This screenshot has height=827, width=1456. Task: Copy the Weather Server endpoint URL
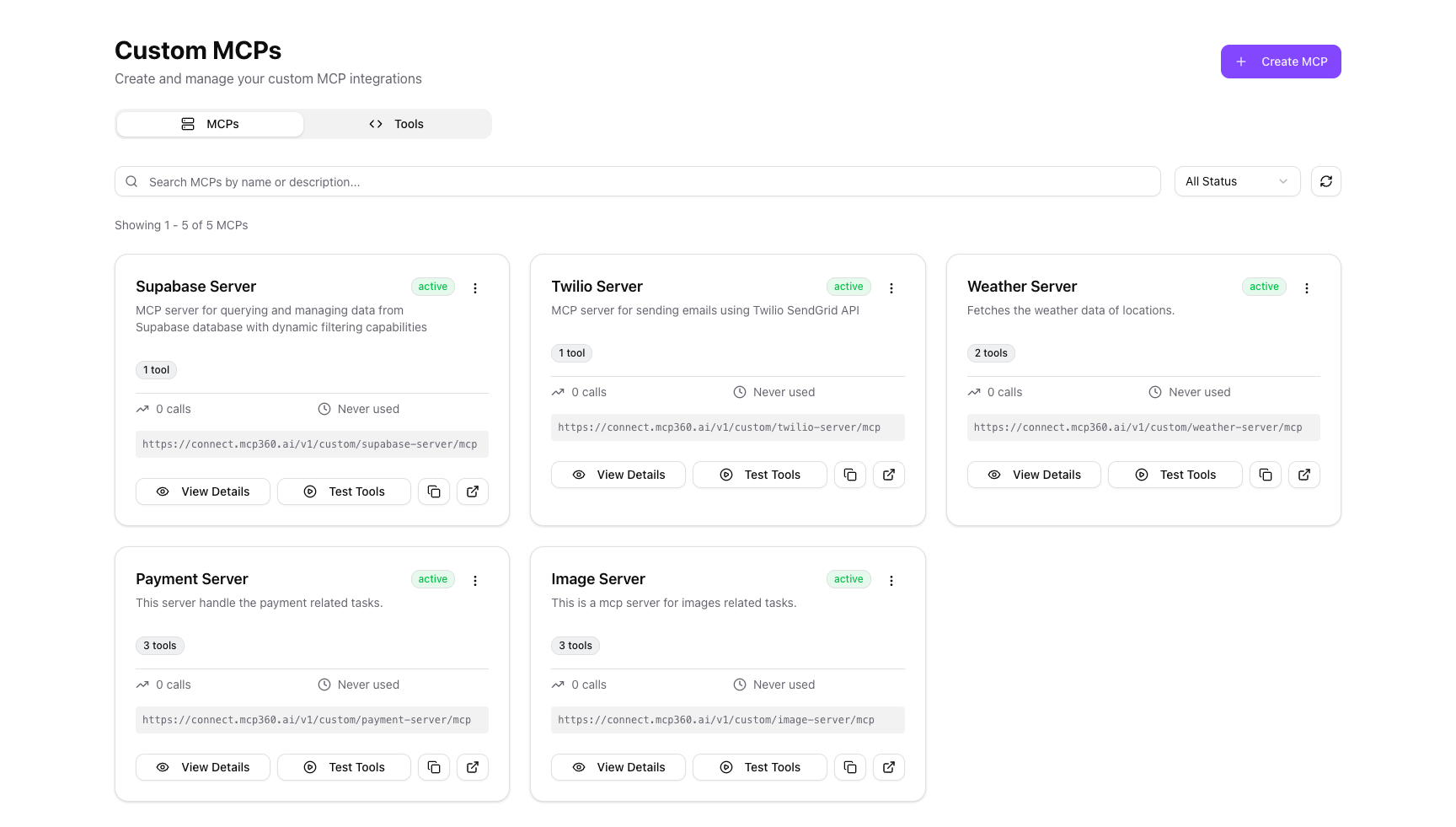tap(1265, 475)
